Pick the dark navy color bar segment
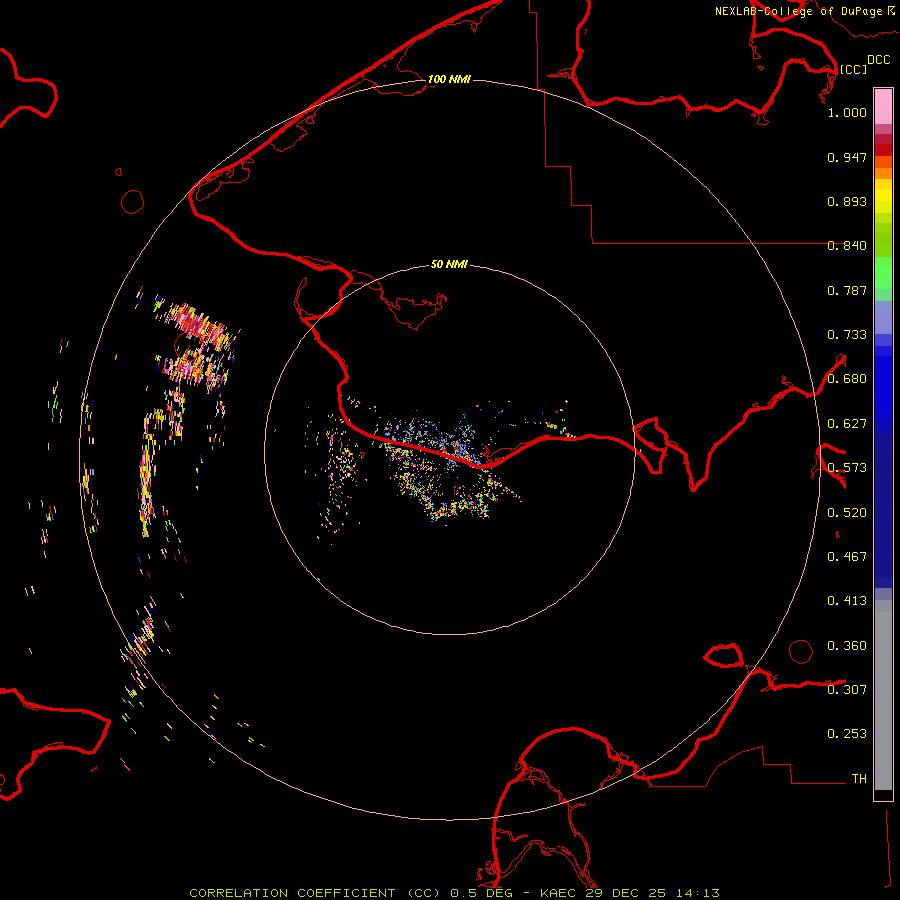900x900 pixels. tap(883, 511)
